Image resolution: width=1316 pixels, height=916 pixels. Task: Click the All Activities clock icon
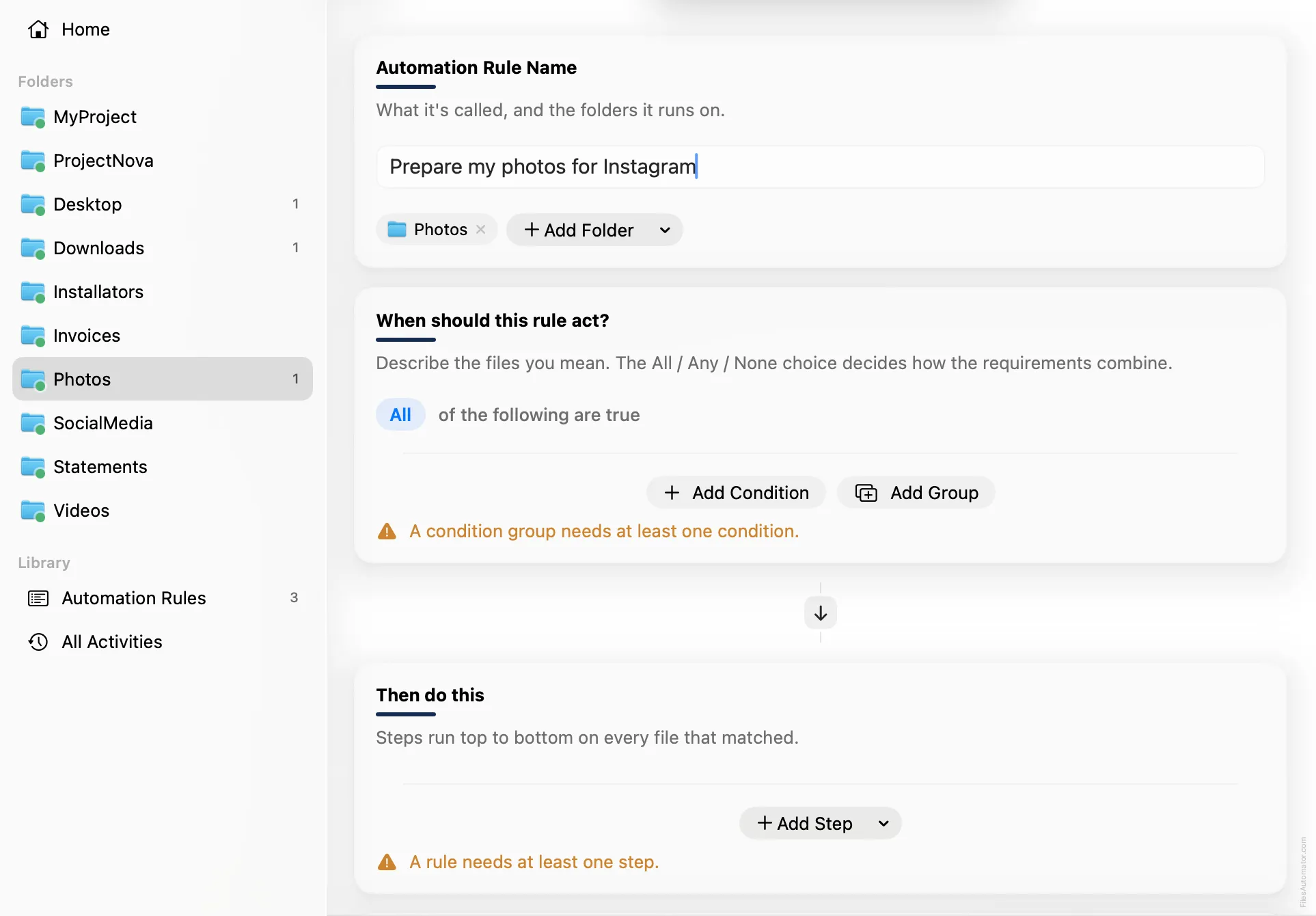[38, 642]
